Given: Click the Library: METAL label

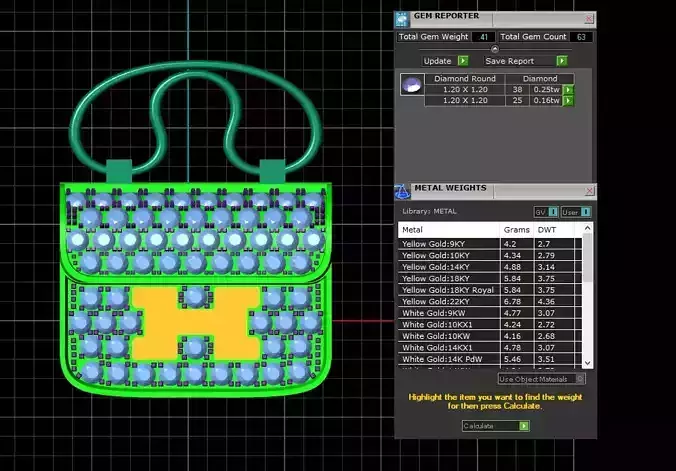Looking at the screenshot, I should [x=429, y=211].
